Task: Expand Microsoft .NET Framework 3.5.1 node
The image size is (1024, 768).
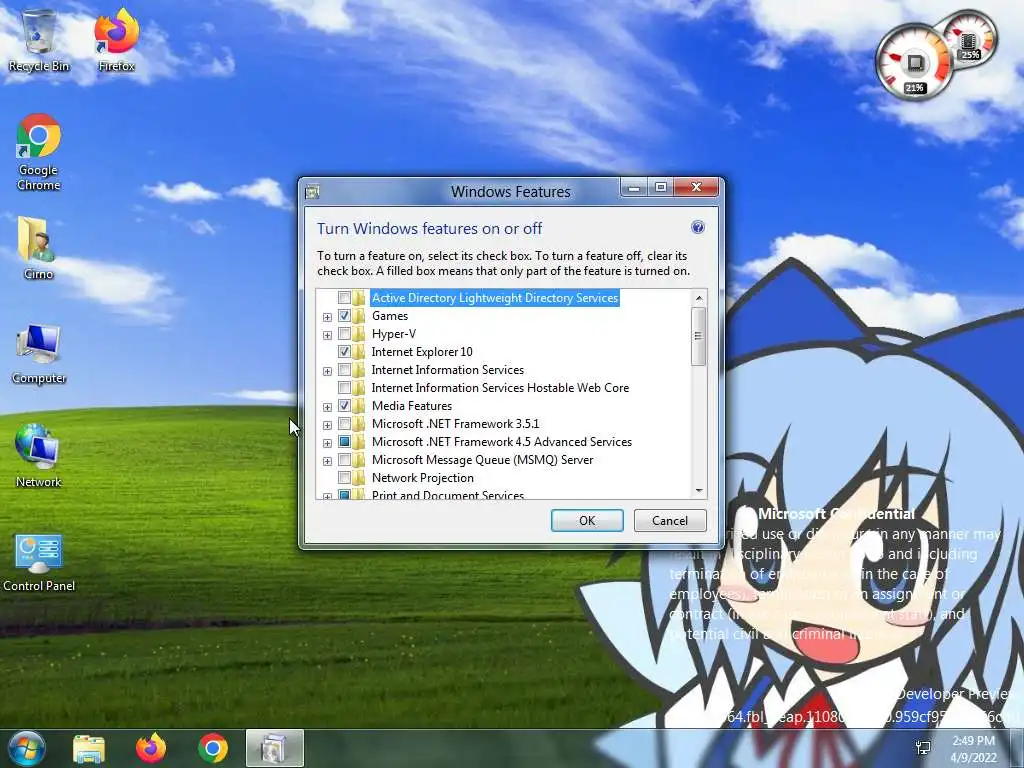Action: [x=327, y=425]
